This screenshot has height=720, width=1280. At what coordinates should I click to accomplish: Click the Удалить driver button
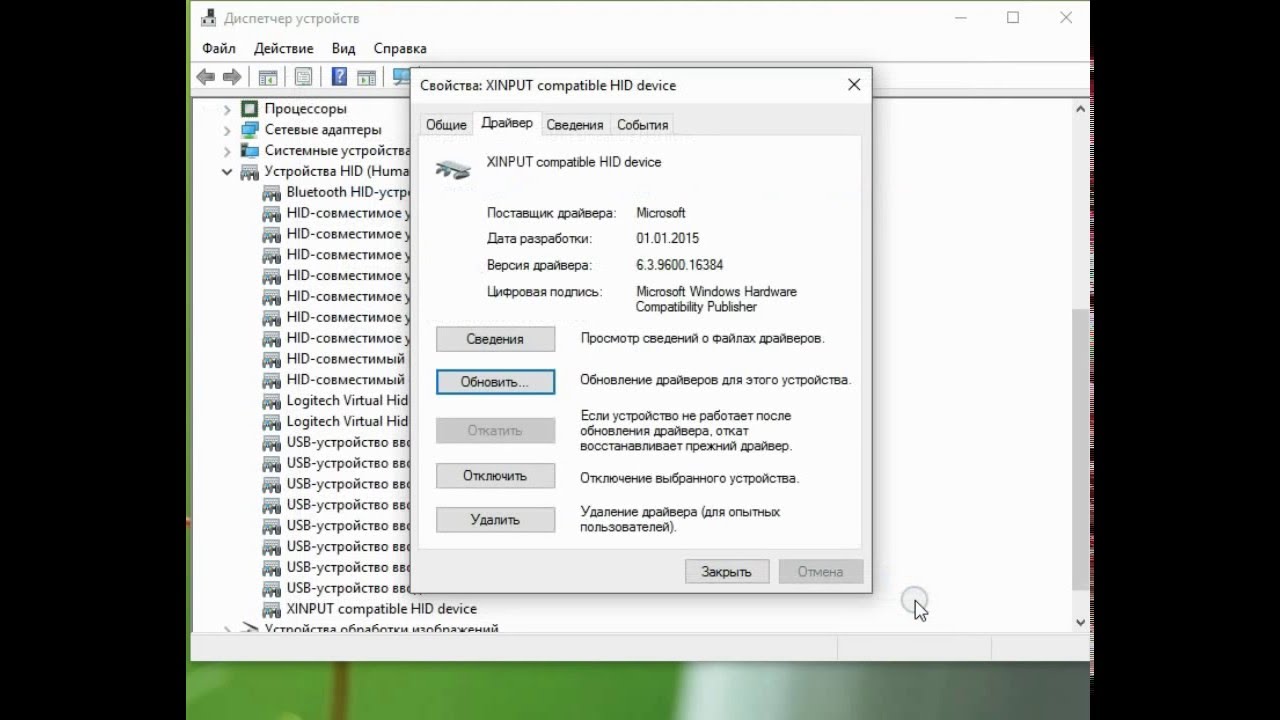click(x=495, y=520)
